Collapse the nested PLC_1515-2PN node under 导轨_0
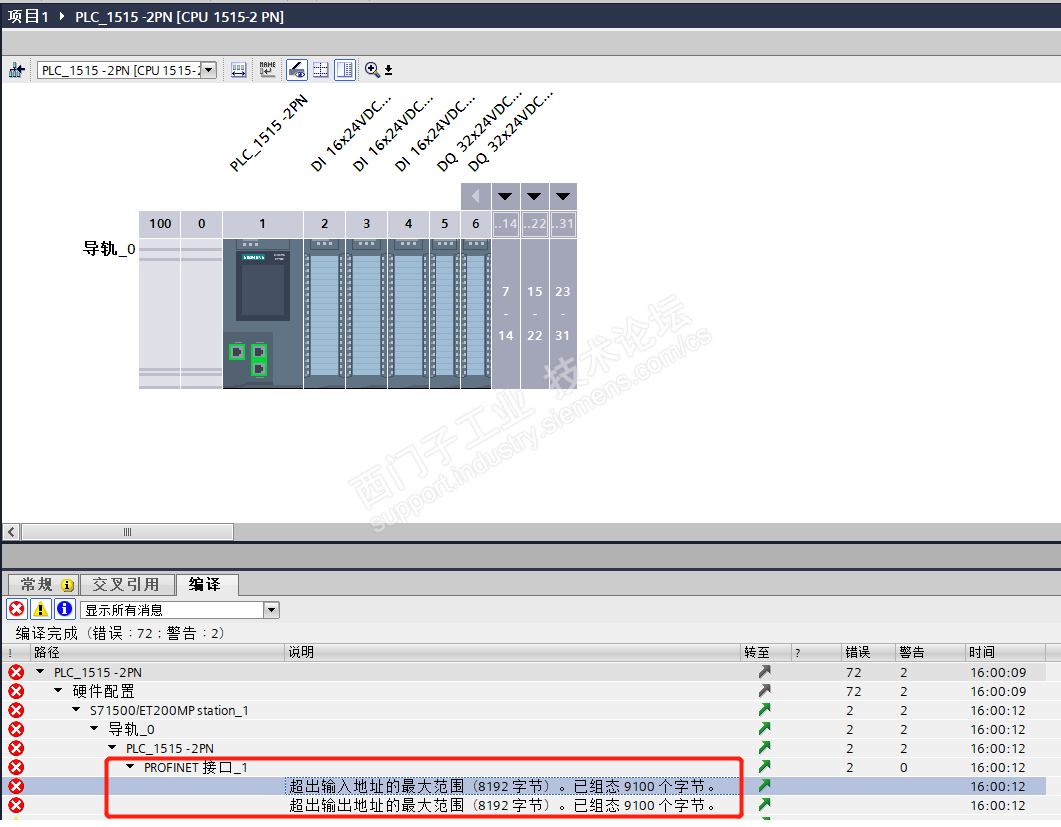The height and width of the screenshot is (827, 1061). (x=112, y=748)
